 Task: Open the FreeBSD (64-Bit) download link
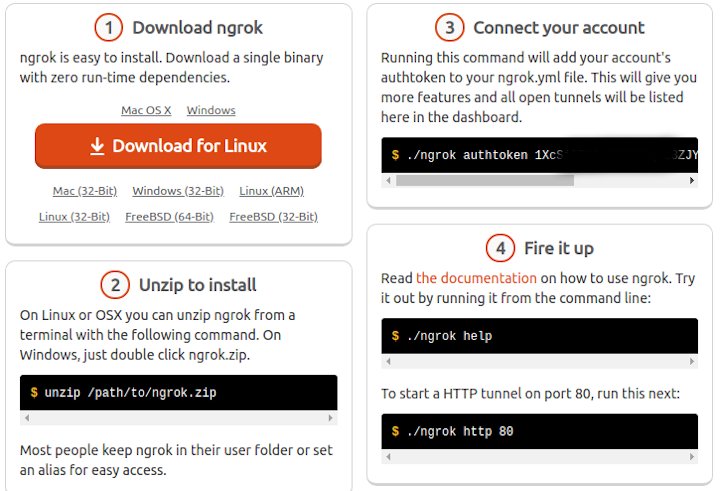[x=169, y=216]
